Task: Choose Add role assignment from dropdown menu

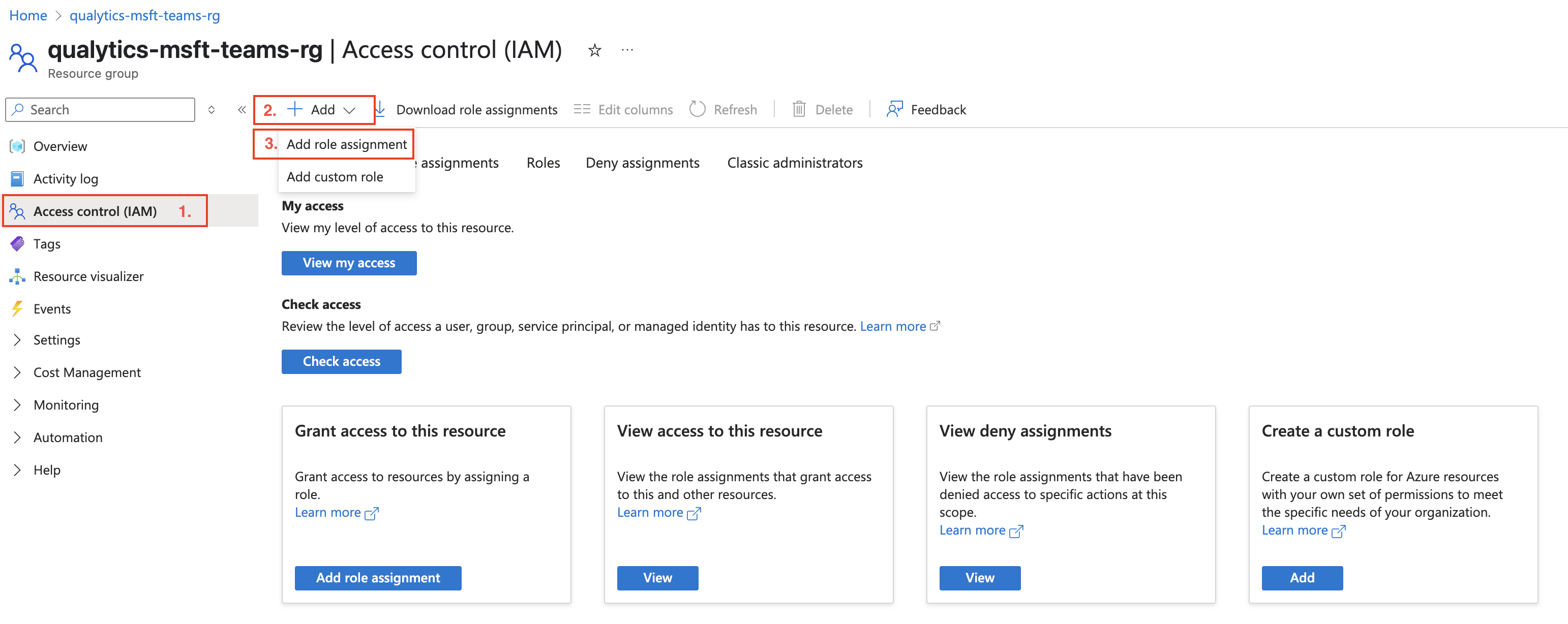Action: click(x=346, y=144)
